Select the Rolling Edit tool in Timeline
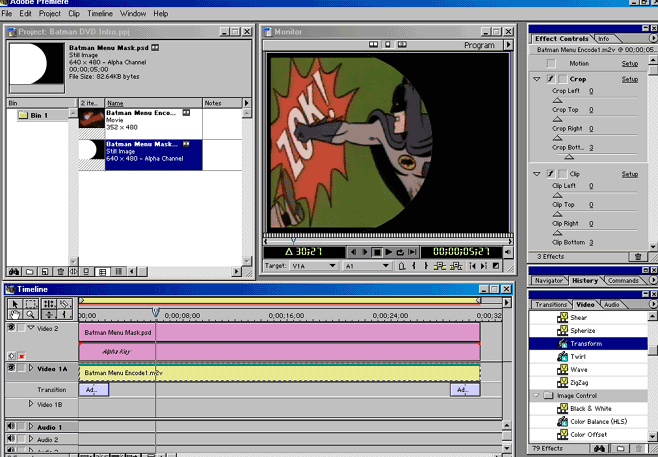The image size is (658, 457). (49, 304)
